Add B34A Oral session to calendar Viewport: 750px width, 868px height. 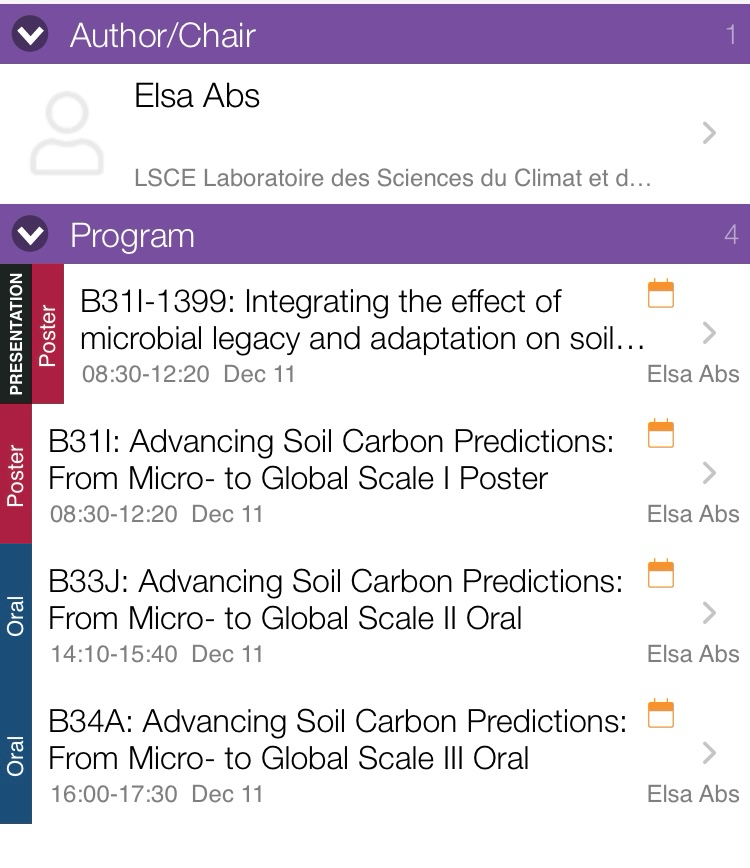(x=661, y=714)
